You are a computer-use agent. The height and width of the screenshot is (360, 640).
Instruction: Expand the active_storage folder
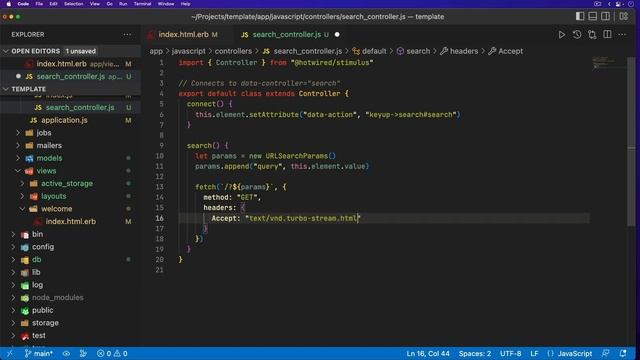pos(22,183)
